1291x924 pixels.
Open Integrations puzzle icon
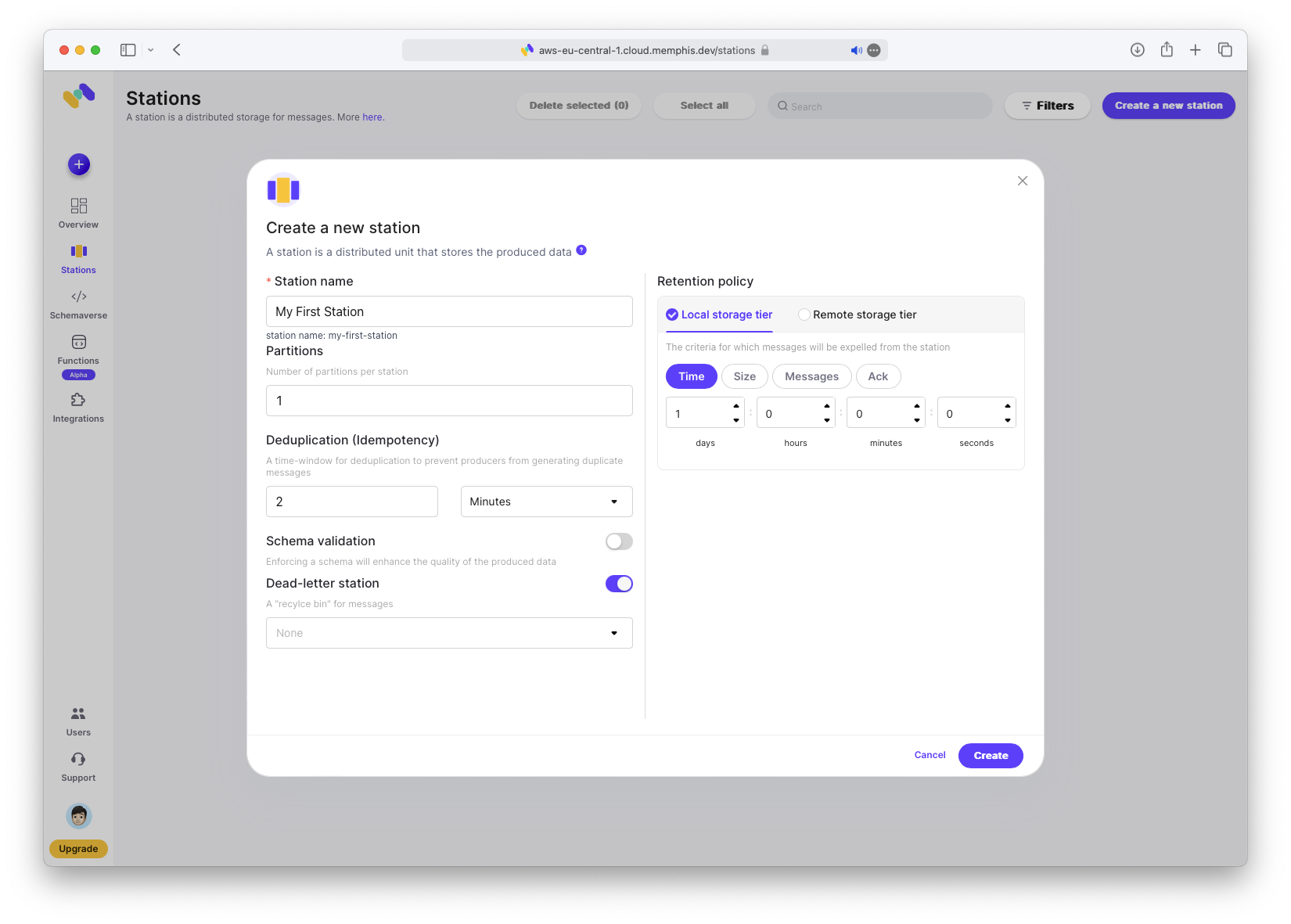(78, 400)
